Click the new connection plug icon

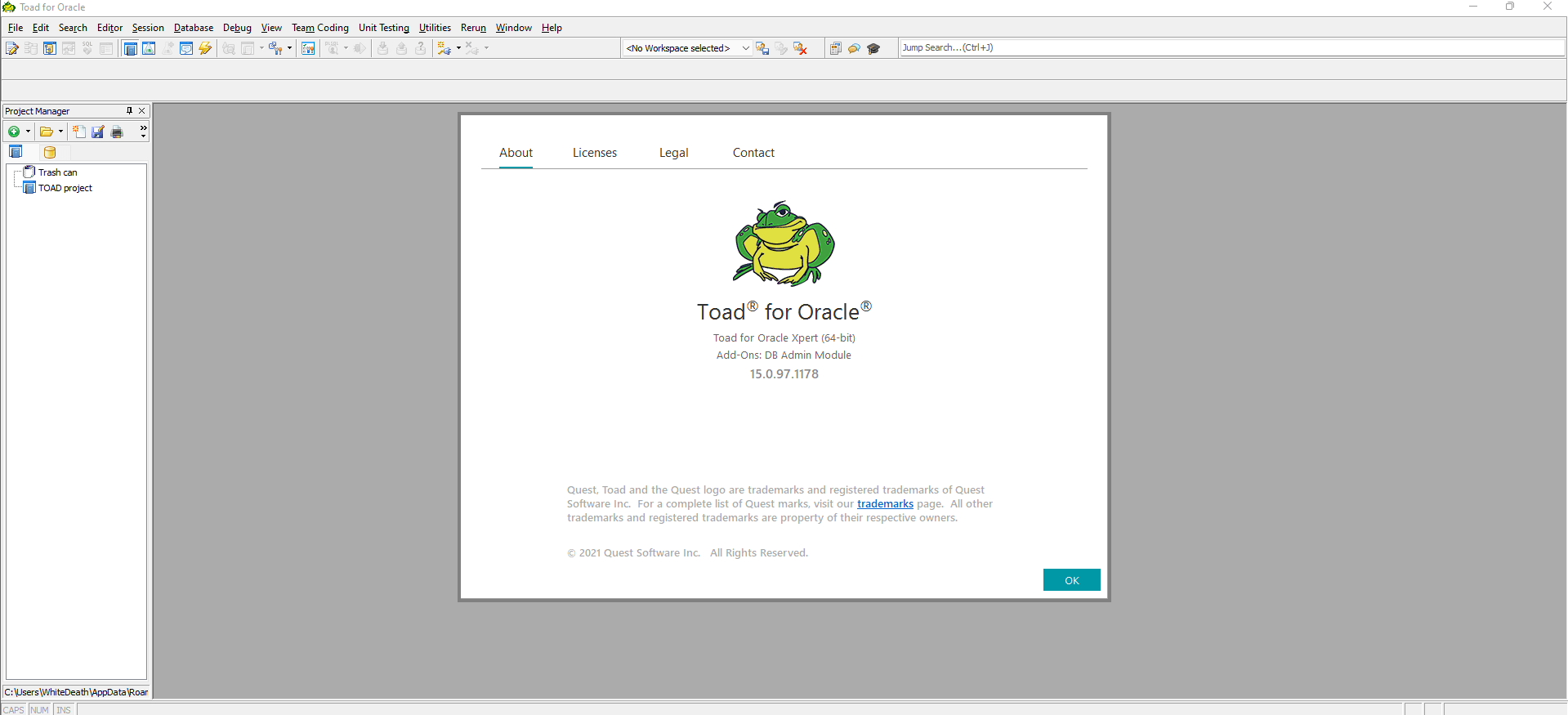(444, 48)
